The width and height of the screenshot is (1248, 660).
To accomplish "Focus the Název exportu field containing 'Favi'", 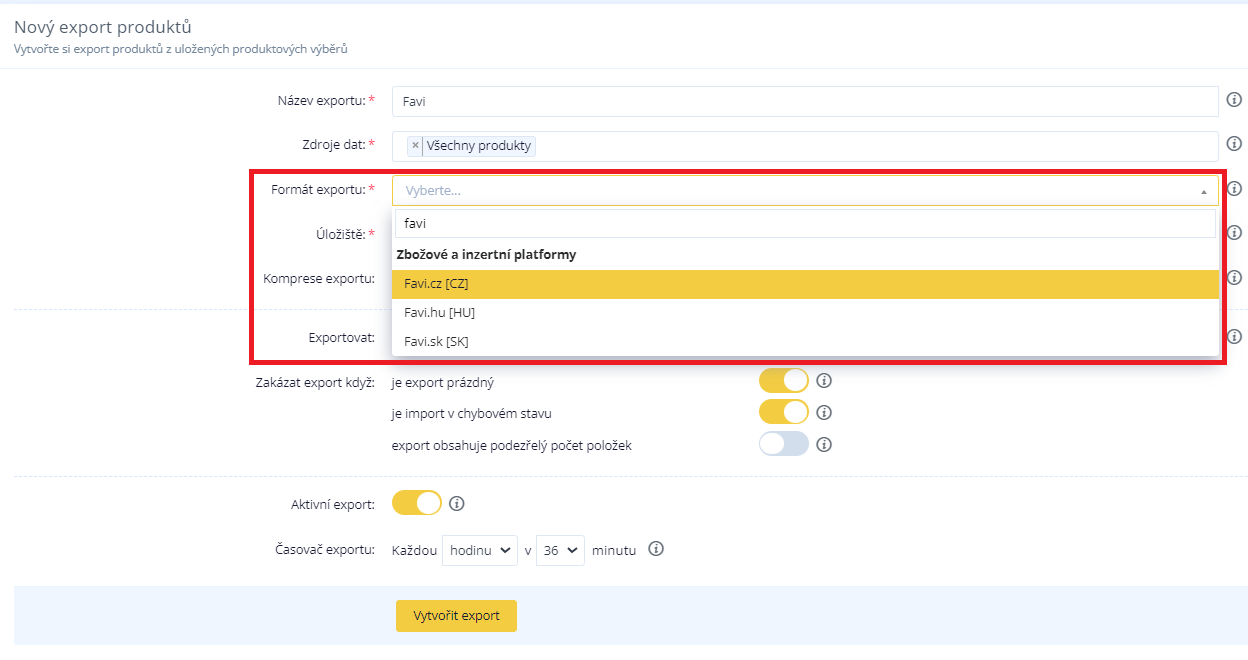I will (805, 101).
